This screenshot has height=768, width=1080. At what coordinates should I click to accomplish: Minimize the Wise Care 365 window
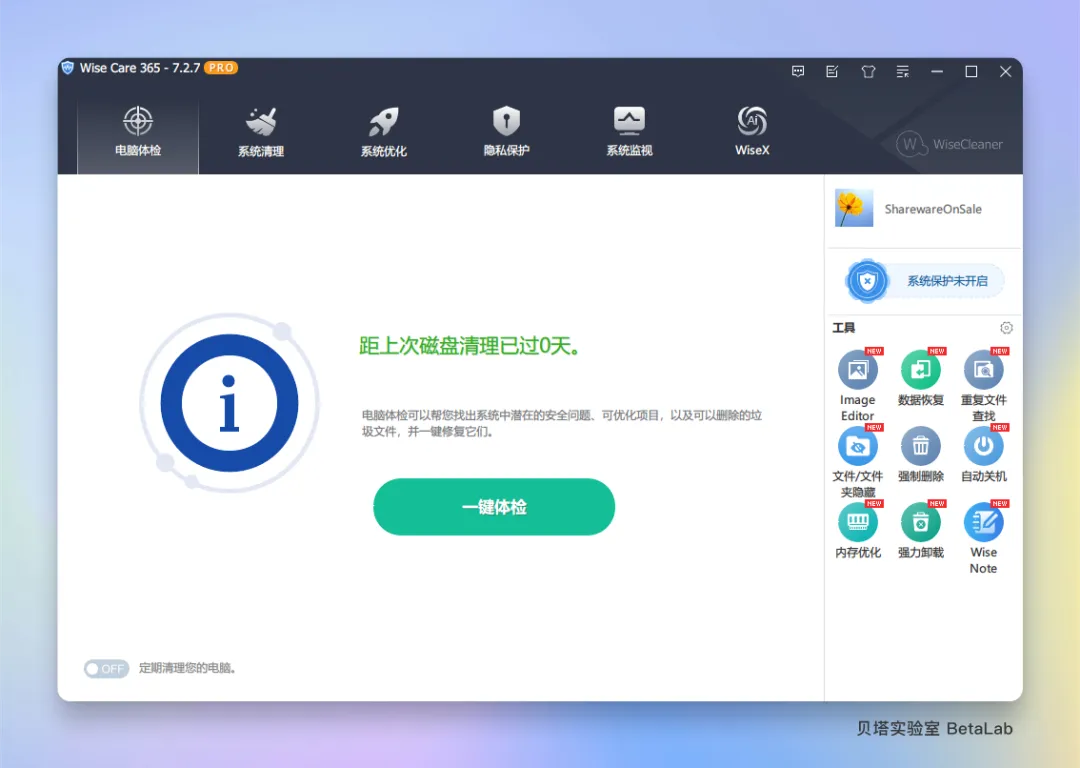pyautogui.click(x=937, y=71)
